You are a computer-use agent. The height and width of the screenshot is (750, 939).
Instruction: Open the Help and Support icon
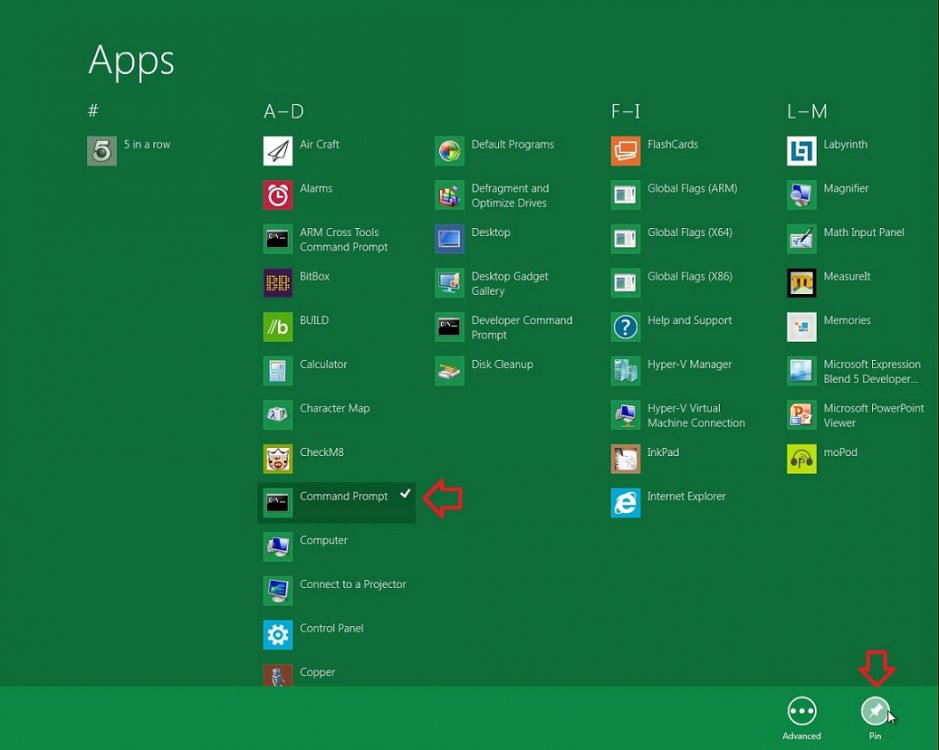click(626, 326)
